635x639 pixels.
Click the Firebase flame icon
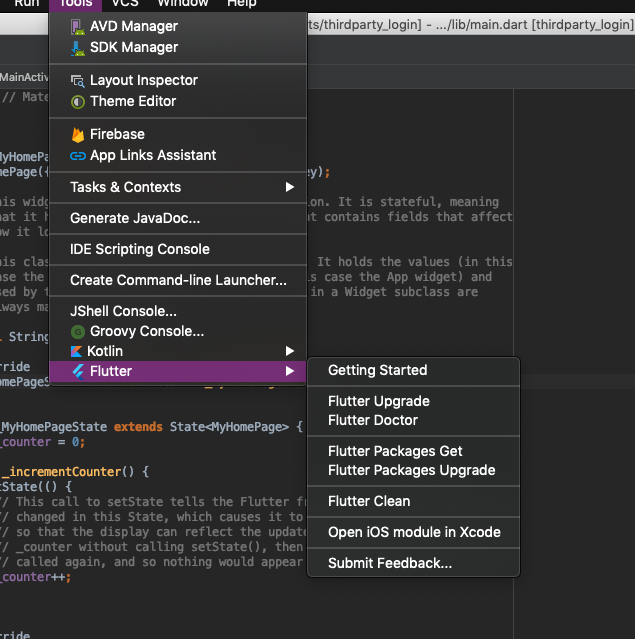pos(77,134)
